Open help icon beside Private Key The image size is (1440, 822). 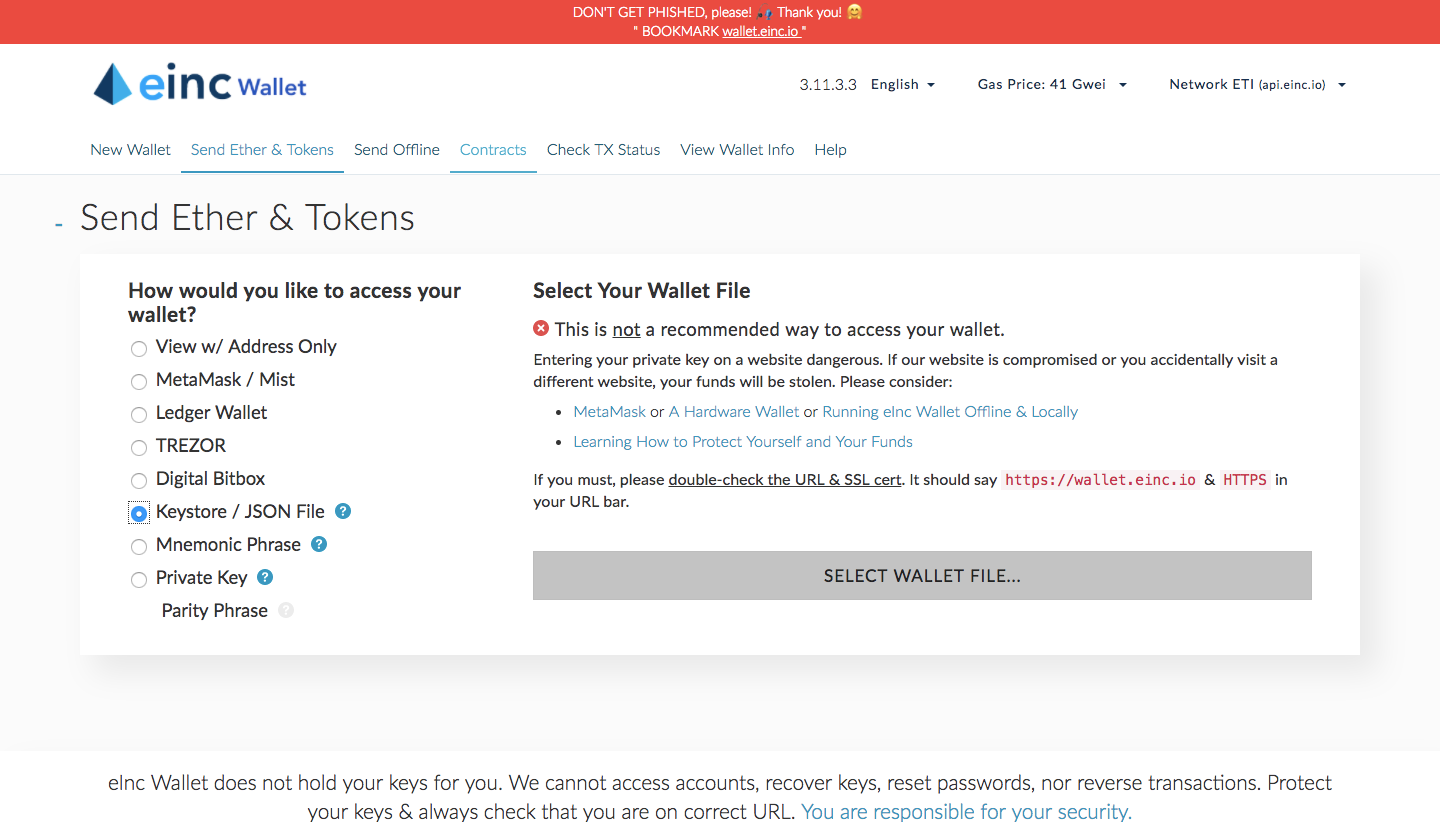pos(265,577)
